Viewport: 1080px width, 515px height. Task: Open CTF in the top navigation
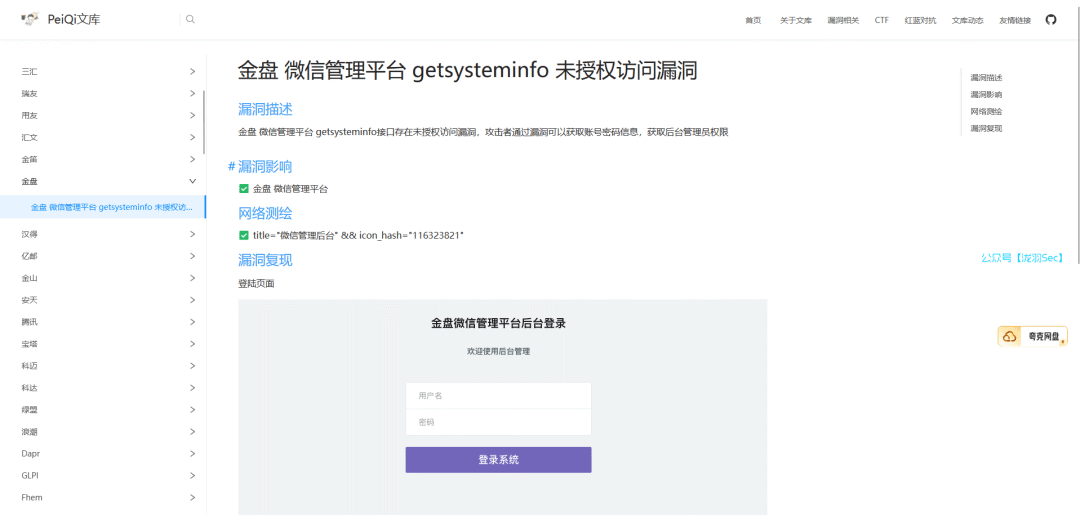882,21
